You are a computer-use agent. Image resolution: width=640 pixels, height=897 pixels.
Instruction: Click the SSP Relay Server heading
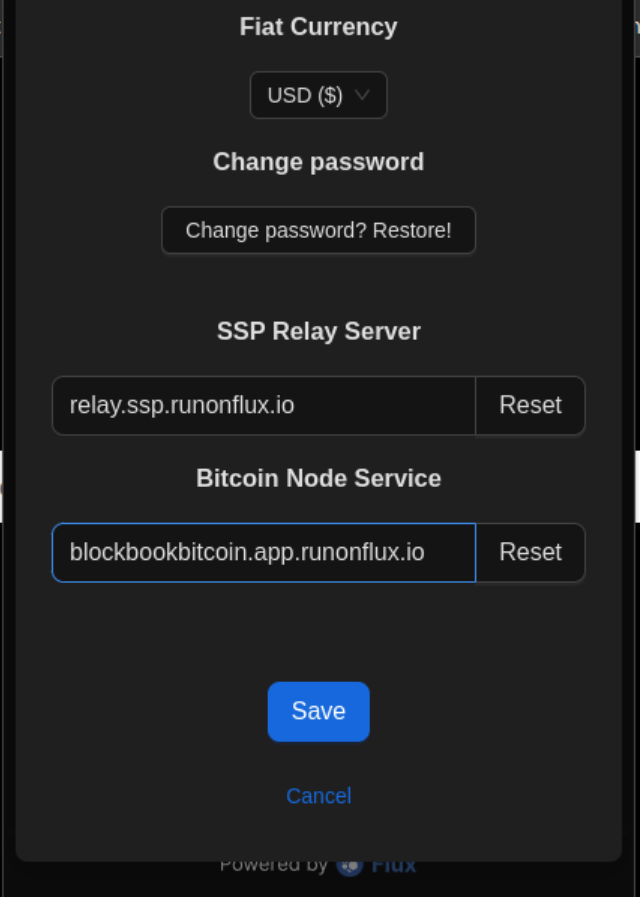coord(319,331)
